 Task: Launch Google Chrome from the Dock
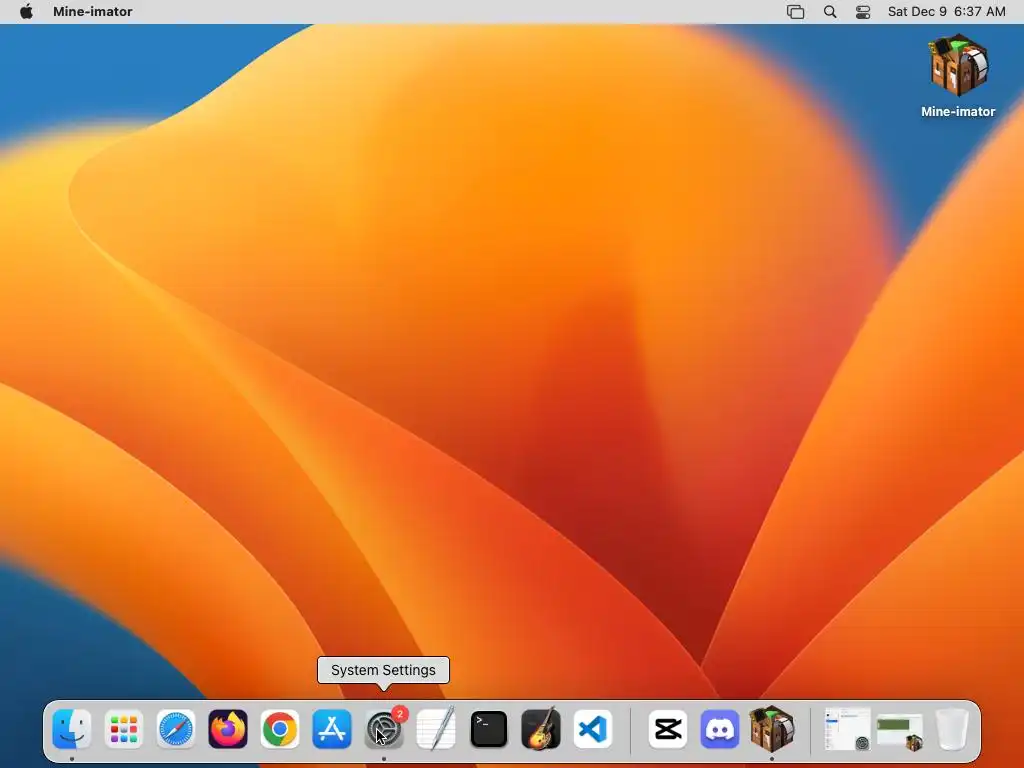[x=280, y=729]
